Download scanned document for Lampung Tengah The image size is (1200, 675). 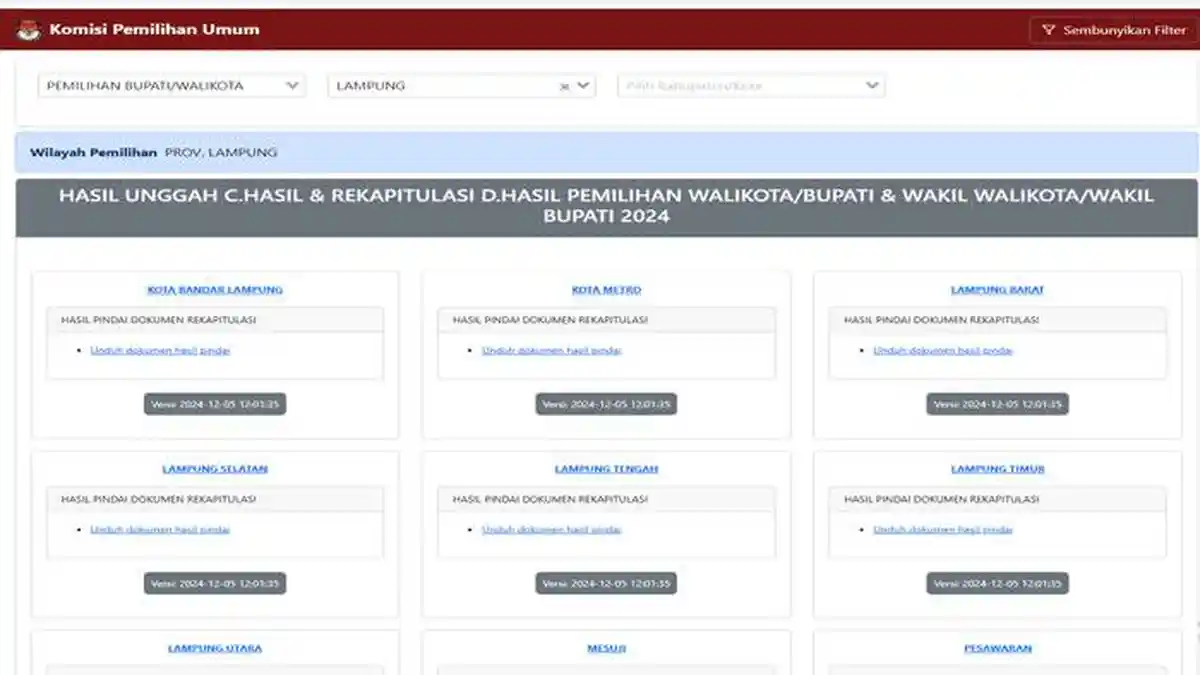point(552,530)
